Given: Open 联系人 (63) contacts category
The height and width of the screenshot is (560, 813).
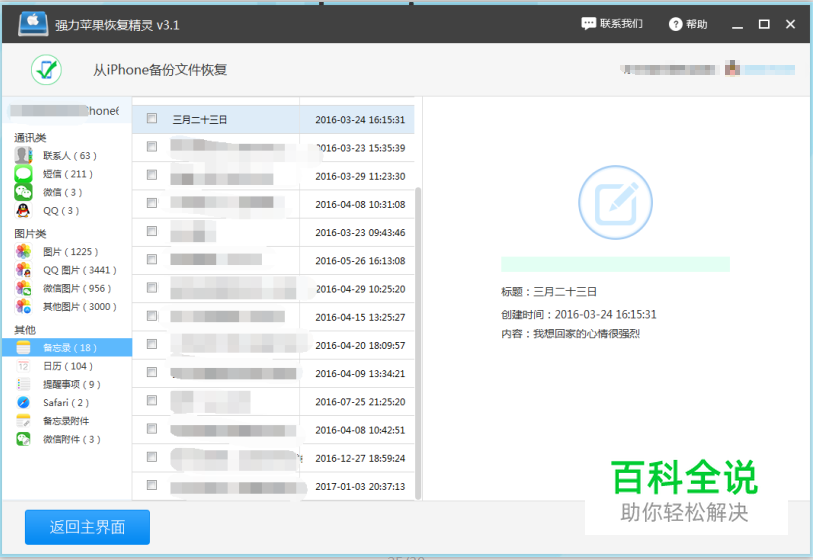Looking at the screenshot, I should [x=69, y=156].
